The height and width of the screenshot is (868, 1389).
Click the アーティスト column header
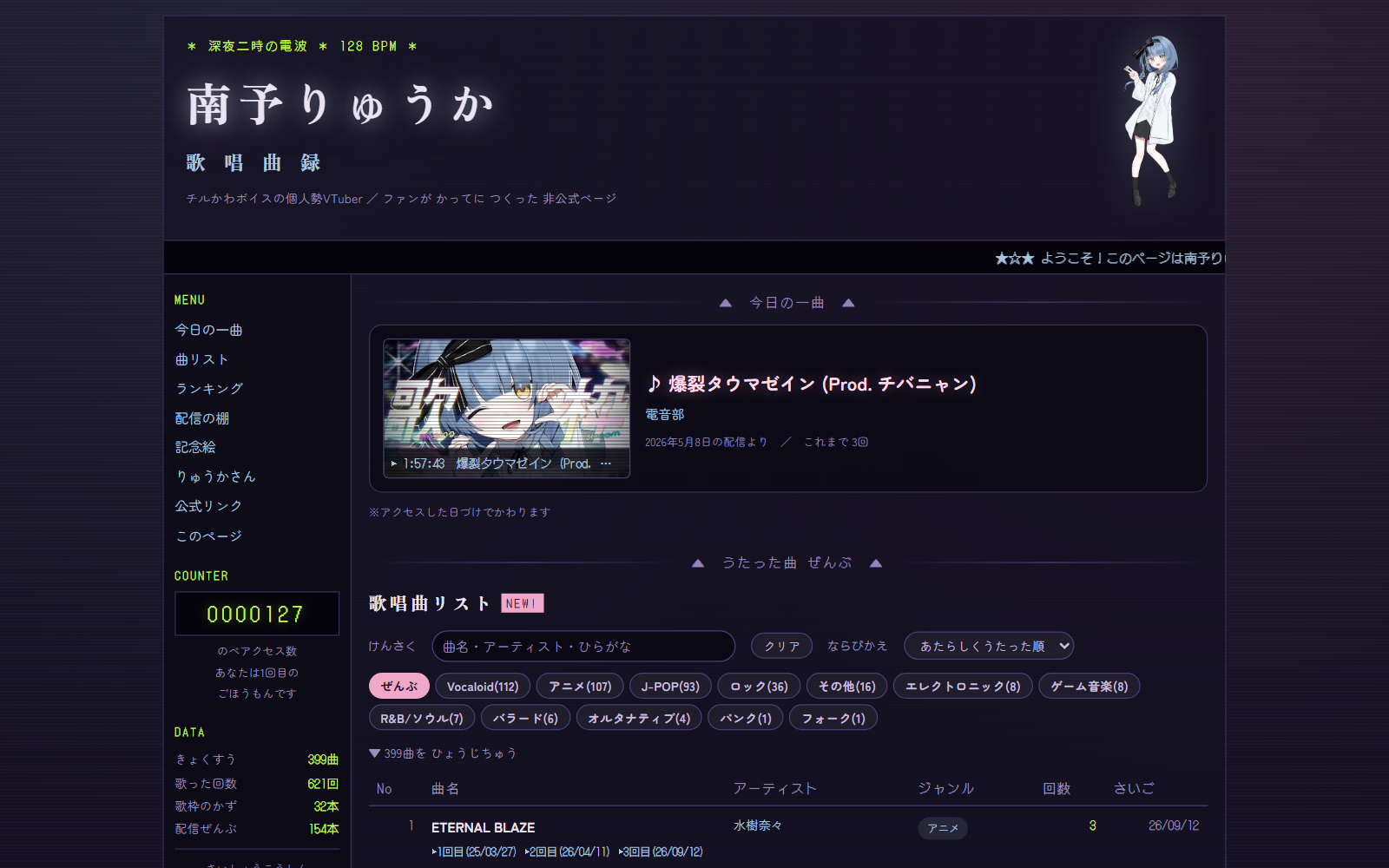774,788
